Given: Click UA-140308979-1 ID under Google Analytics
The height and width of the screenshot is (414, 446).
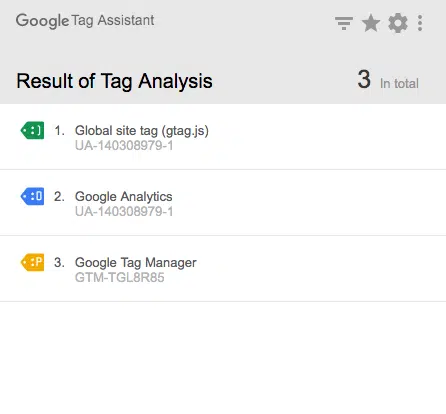Looking at the screenshot, I should (x=124, y=211).
